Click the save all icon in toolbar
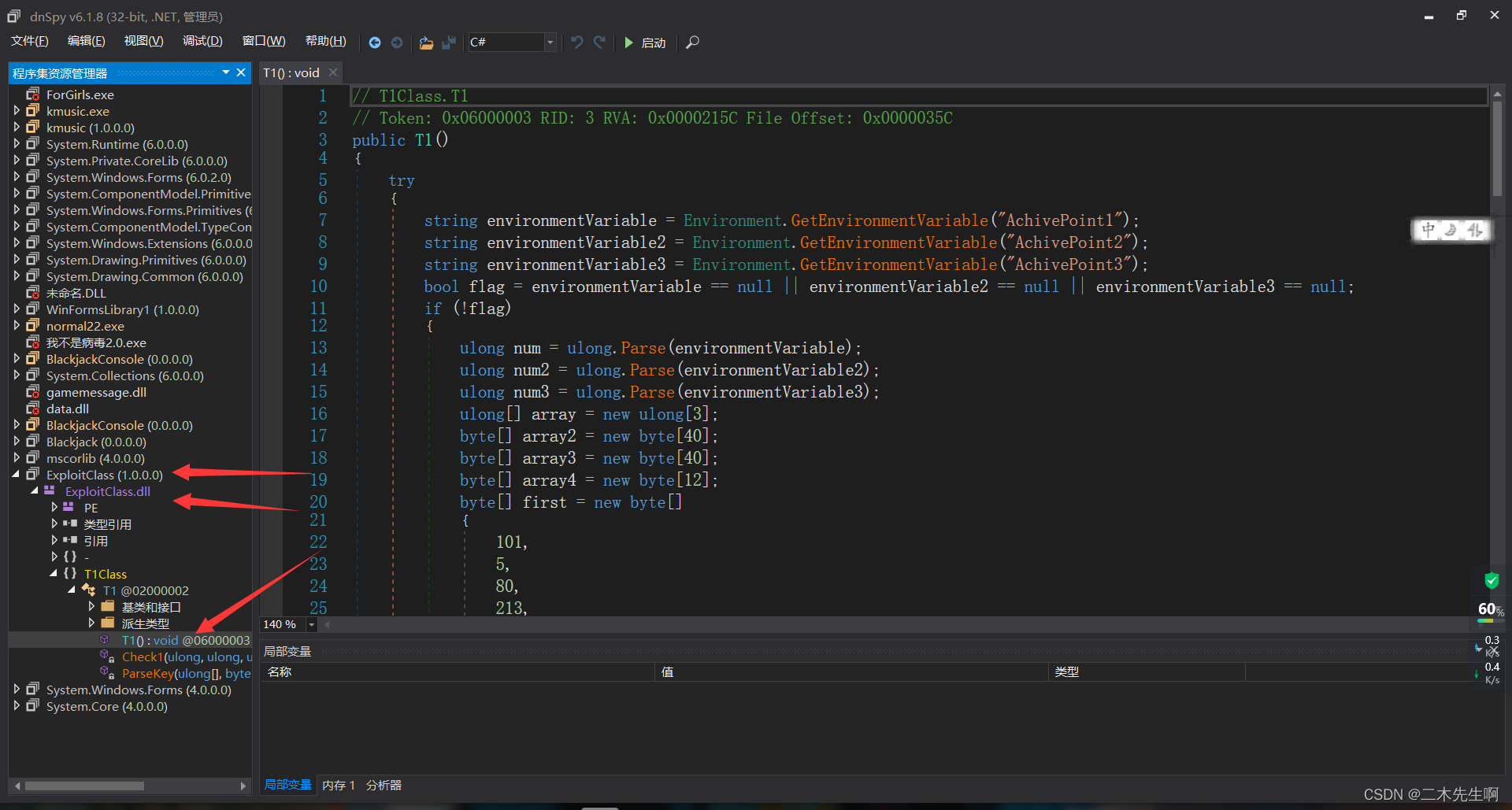Image resolution: width=1512 pixels, height=810 pixels. tap(449, 43)
